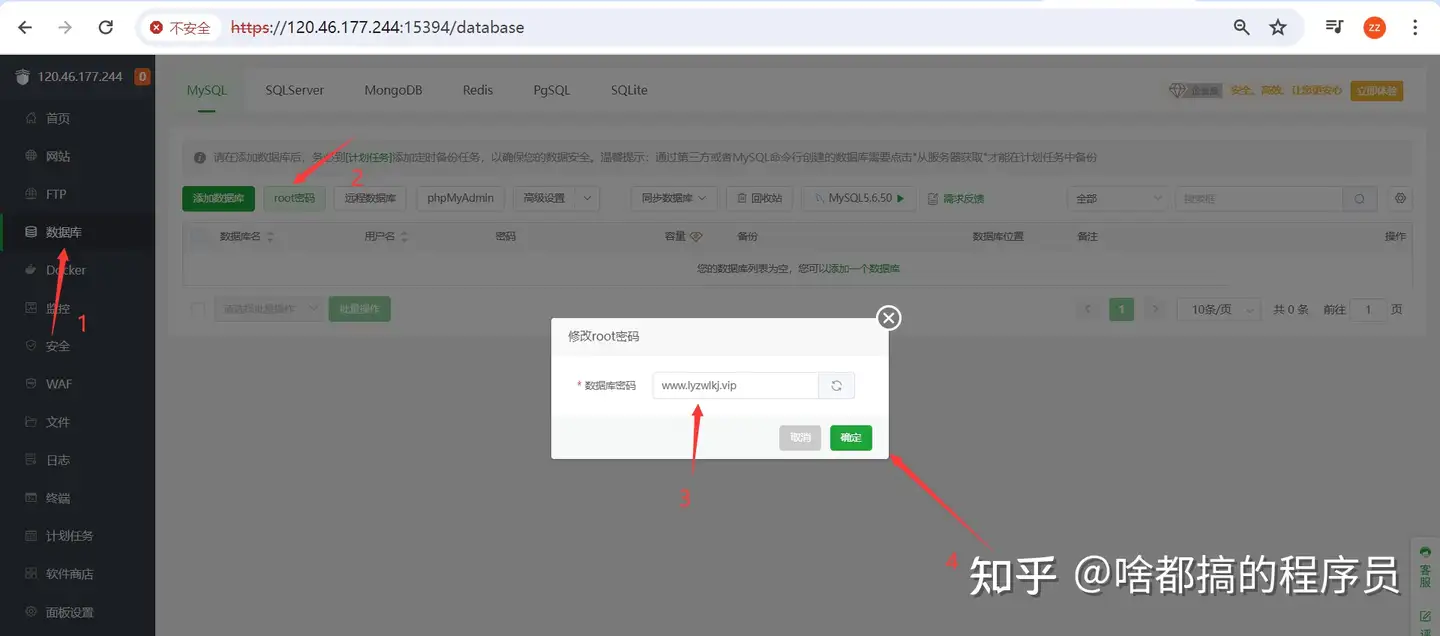Click the orange notification badge beside the server IP
Viewport: 1440px width, 636px height.
point(142,76)
